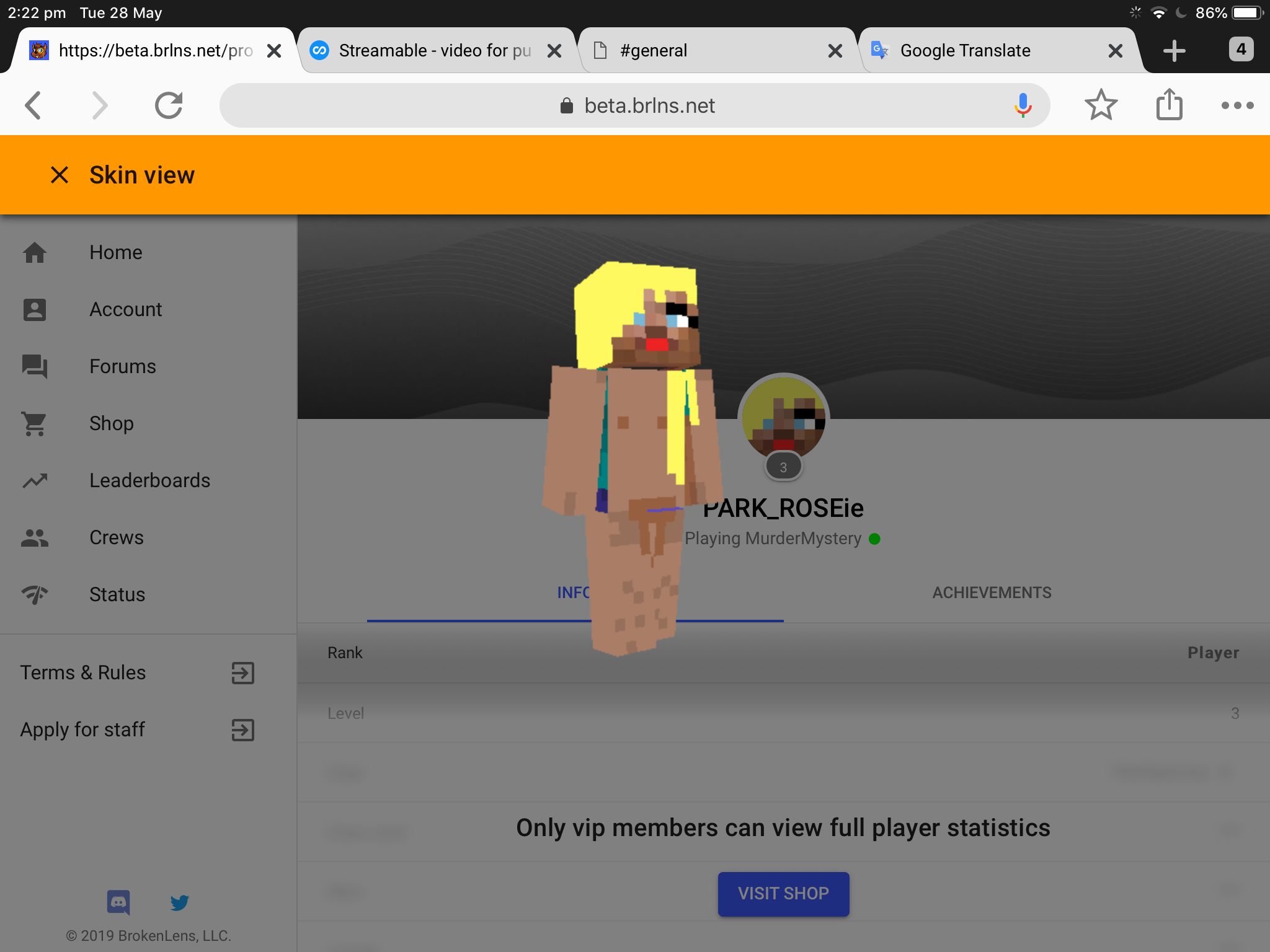Open the Twitter link icon

(x=180, y=902)
